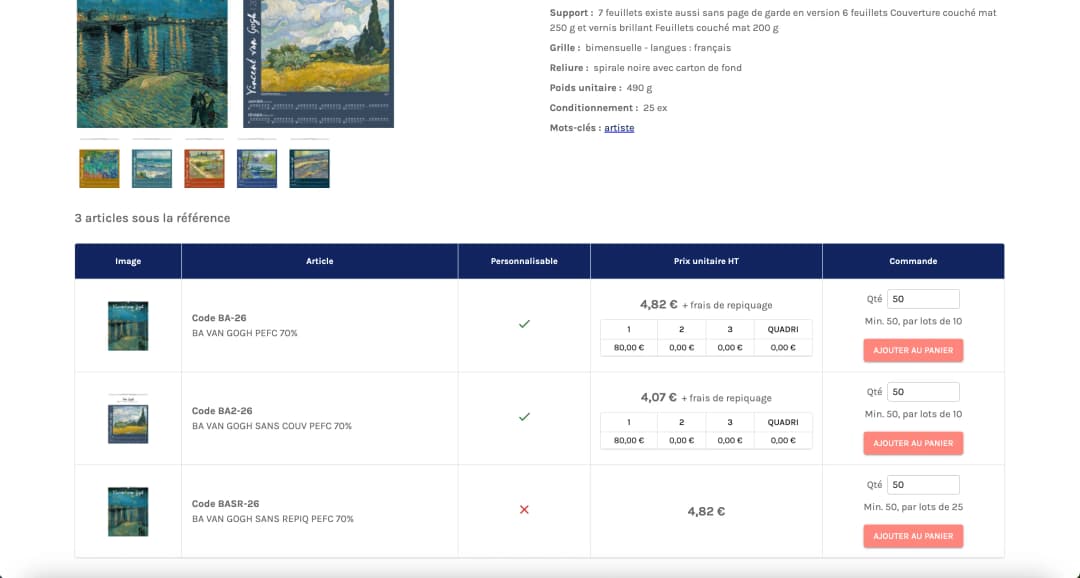View the royal blue bordered thumbnail
1080x578 pixels.
[257, 168]
